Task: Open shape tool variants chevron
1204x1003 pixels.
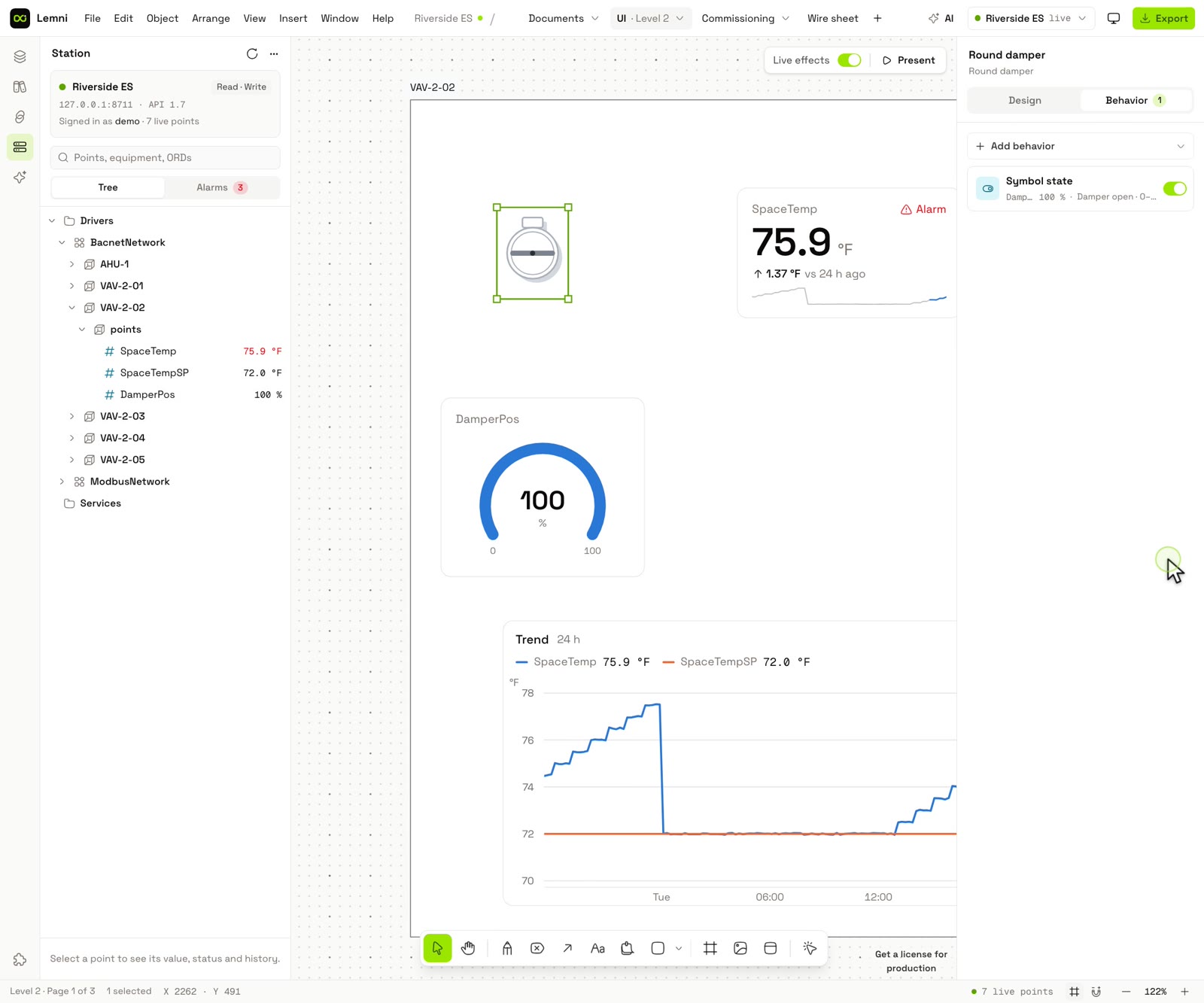Action: point(679,948)
